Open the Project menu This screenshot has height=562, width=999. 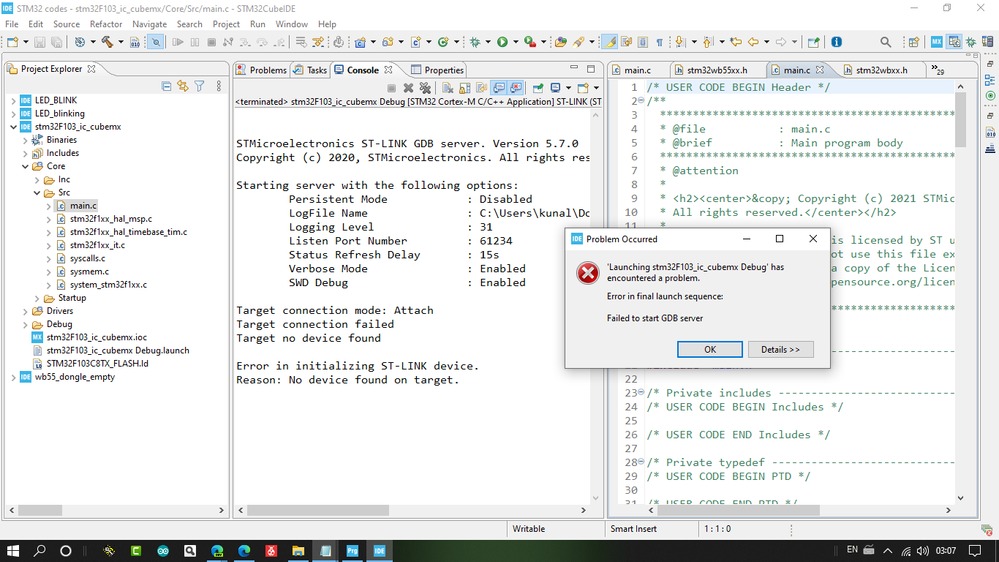pyautogui.click(x=226, y=24)
